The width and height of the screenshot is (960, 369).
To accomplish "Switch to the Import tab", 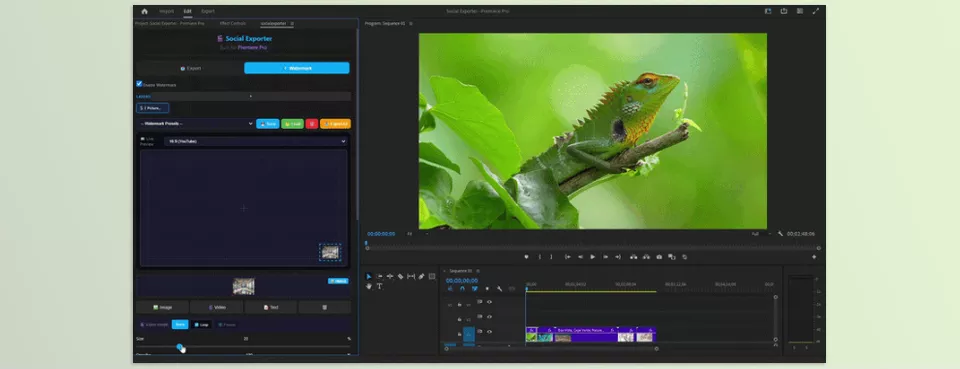I will point(167,11).
